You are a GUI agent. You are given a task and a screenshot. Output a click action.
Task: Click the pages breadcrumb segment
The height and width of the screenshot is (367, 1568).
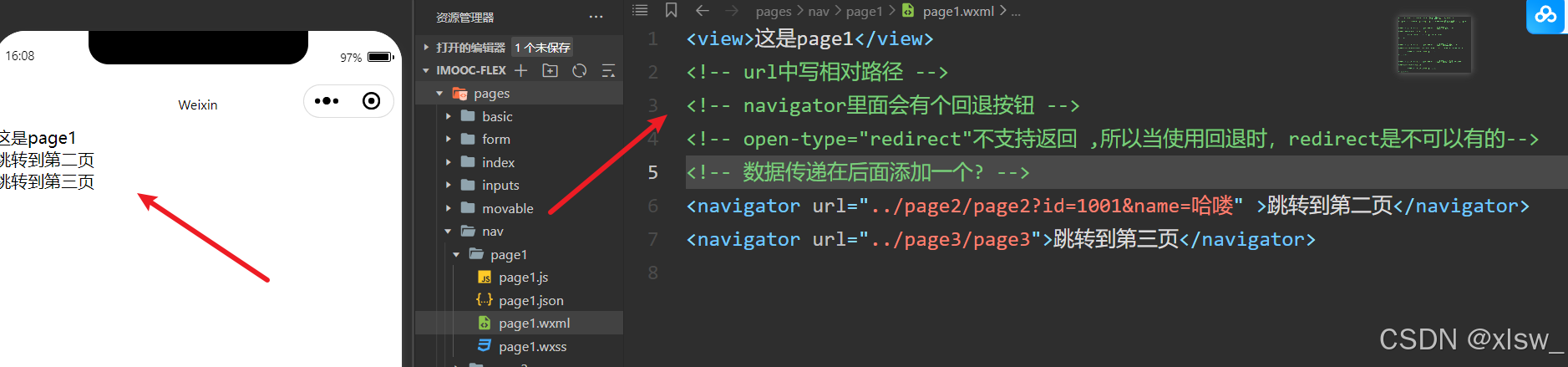pyautogui.click(x=774, y=12)
